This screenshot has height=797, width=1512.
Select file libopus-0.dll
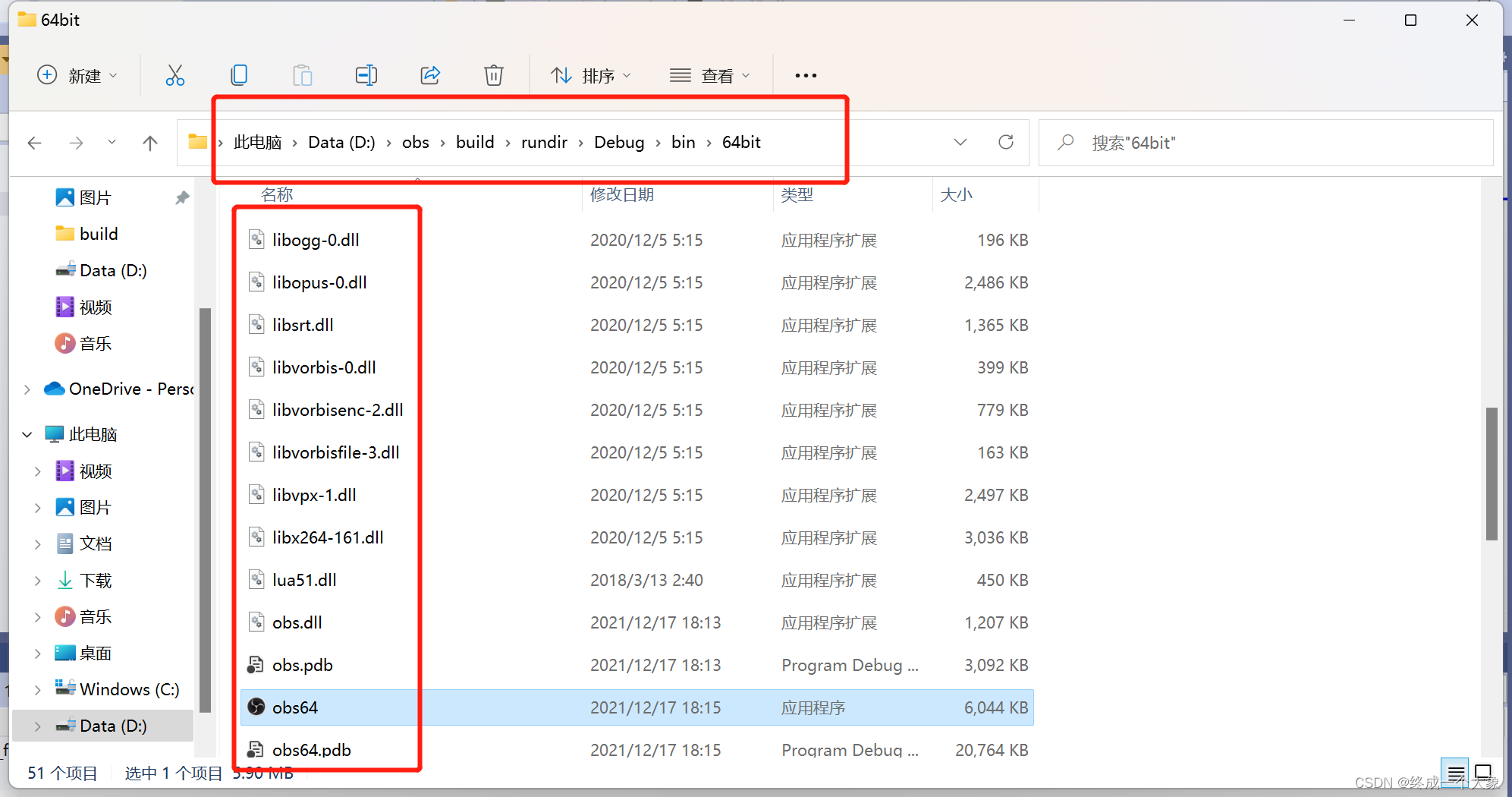pos(319,282)
